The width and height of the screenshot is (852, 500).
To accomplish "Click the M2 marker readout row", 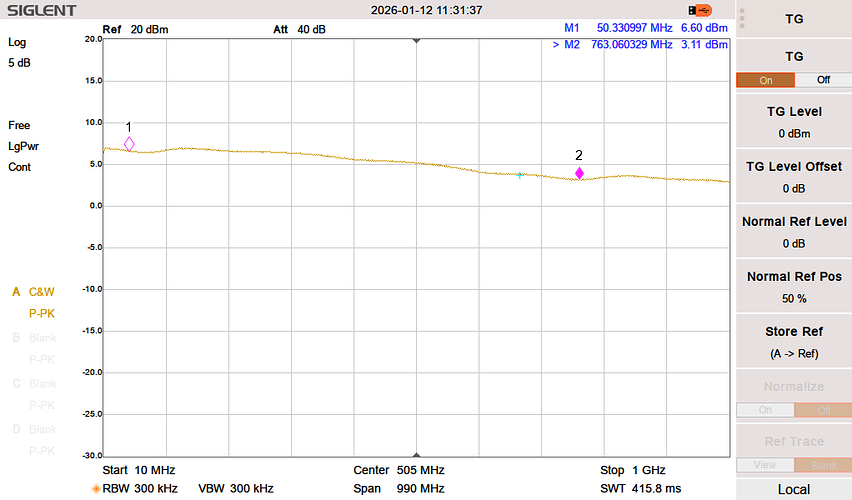I will pos(640,45).
